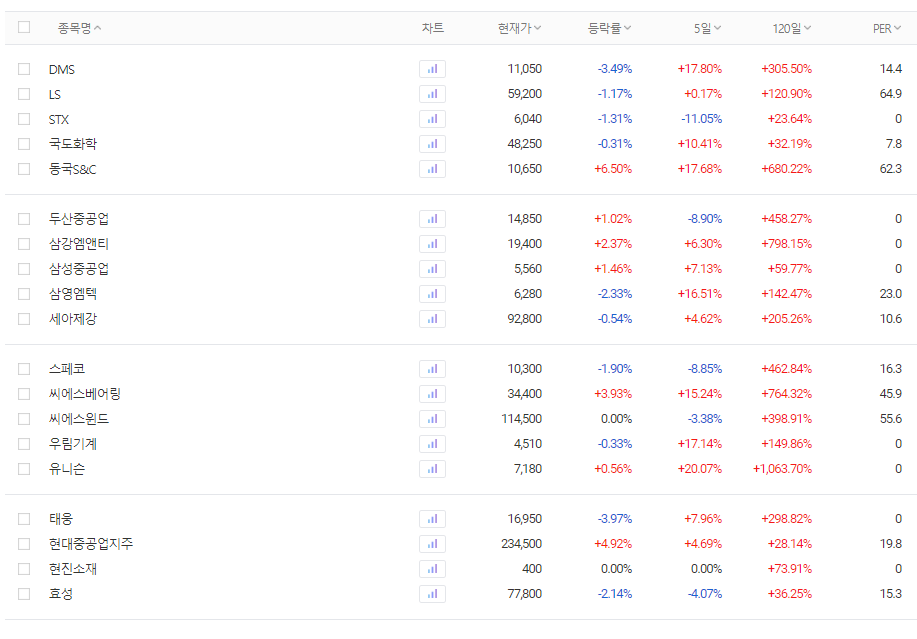Select the -3.97% change rate cell
917x639 pixels.
point(615,519)
